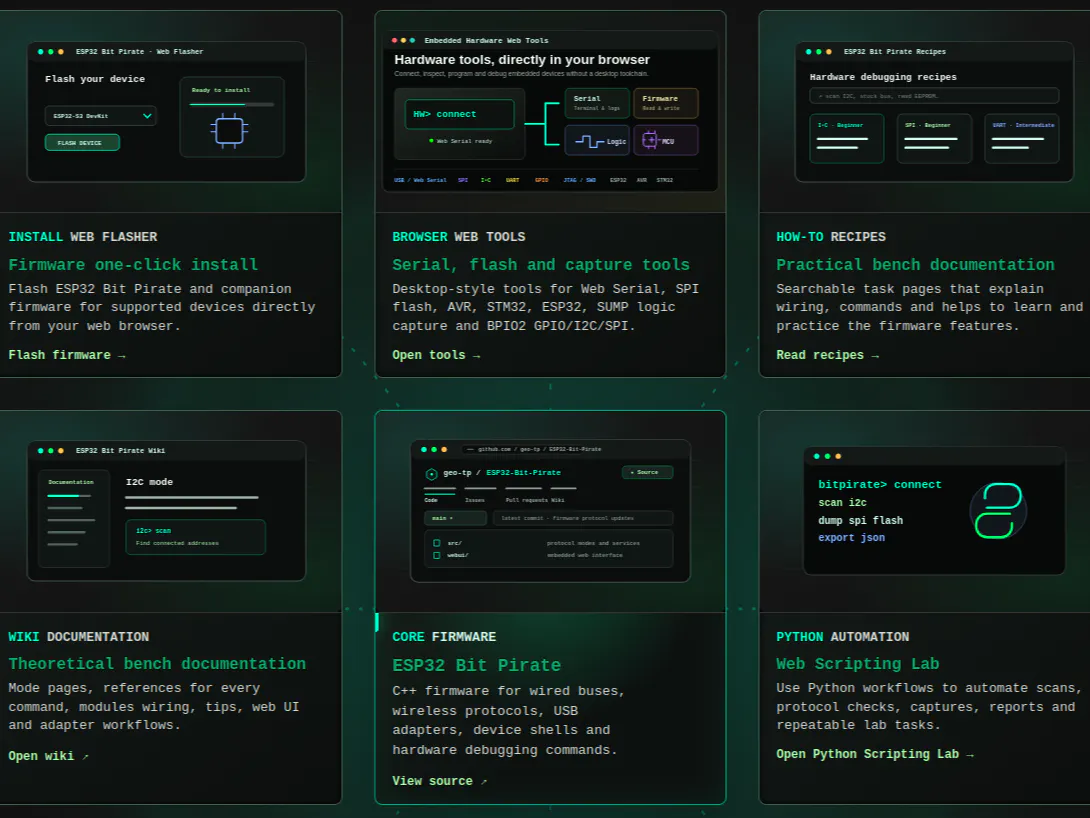
Task: Click the green Web Serial ready status dot
Action: click(x=432, y=141)
